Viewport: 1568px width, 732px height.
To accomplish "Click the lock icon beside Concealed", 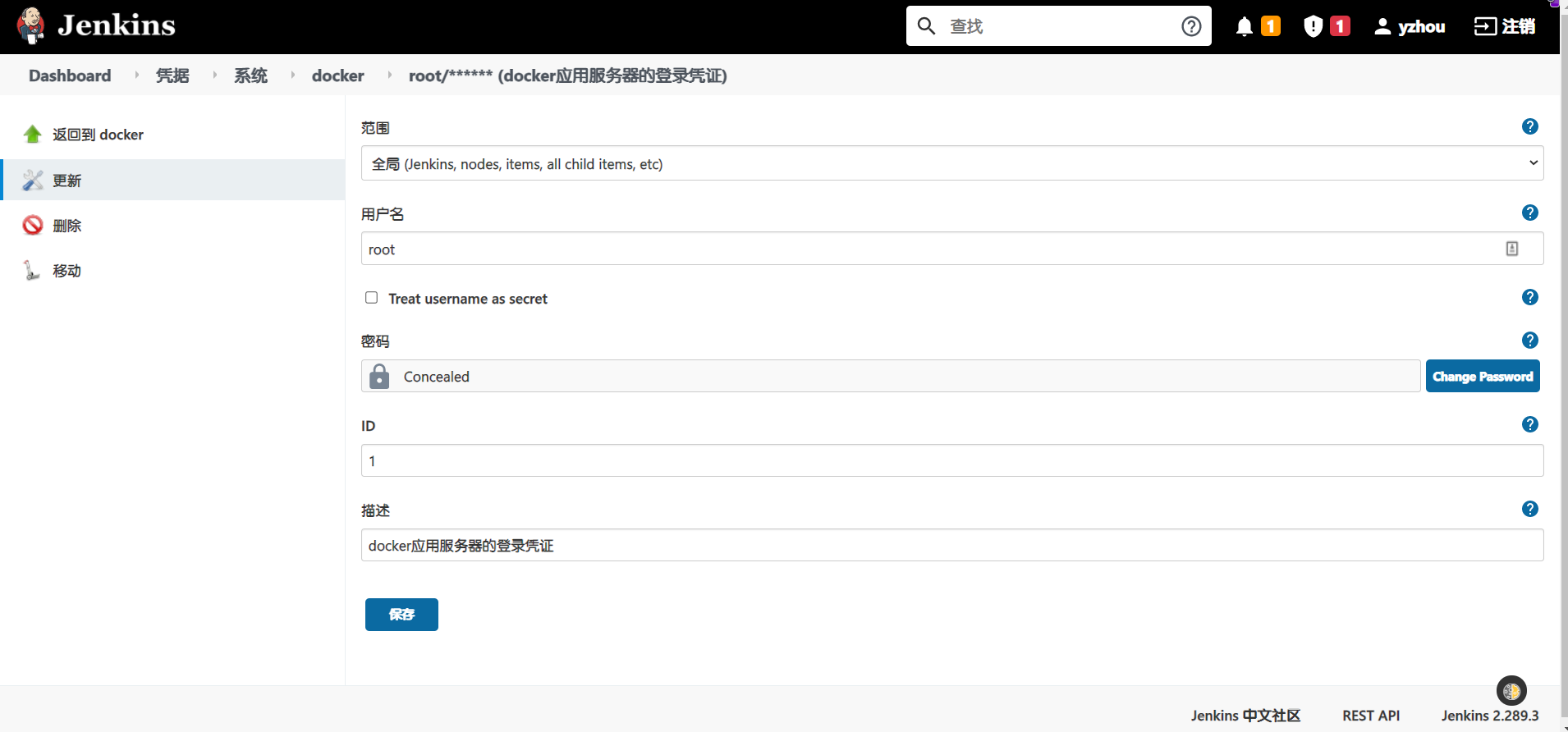I will tap(379, 376).
